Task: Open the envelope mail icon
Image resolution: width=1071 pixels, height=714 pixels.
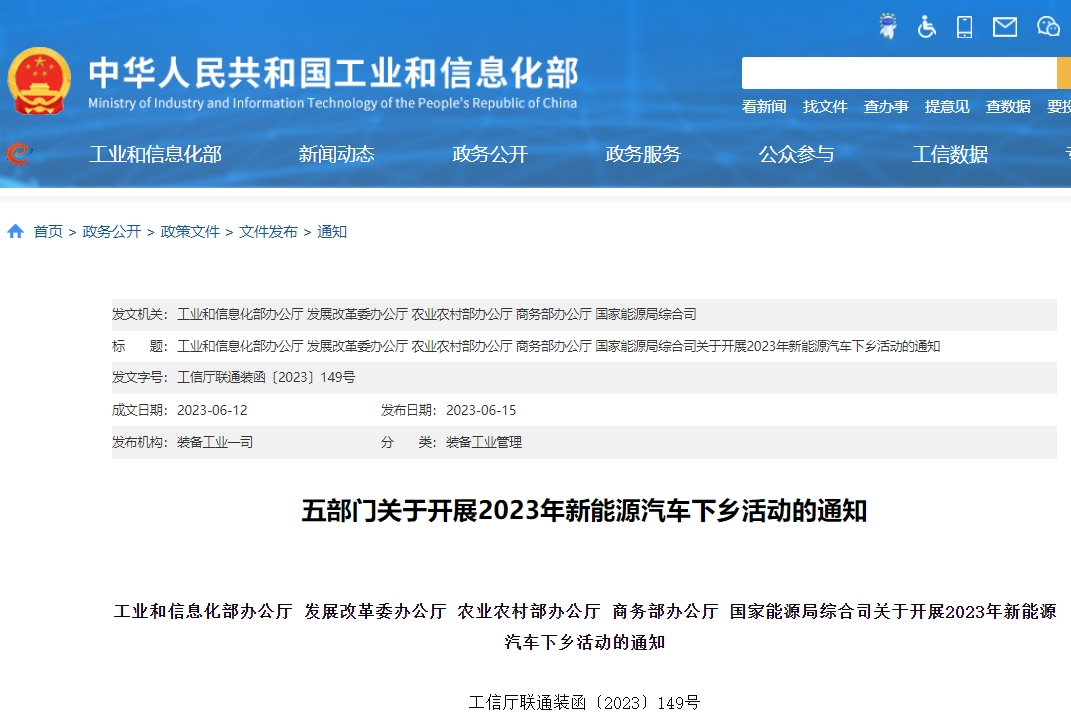Action: click(1004, 27)
